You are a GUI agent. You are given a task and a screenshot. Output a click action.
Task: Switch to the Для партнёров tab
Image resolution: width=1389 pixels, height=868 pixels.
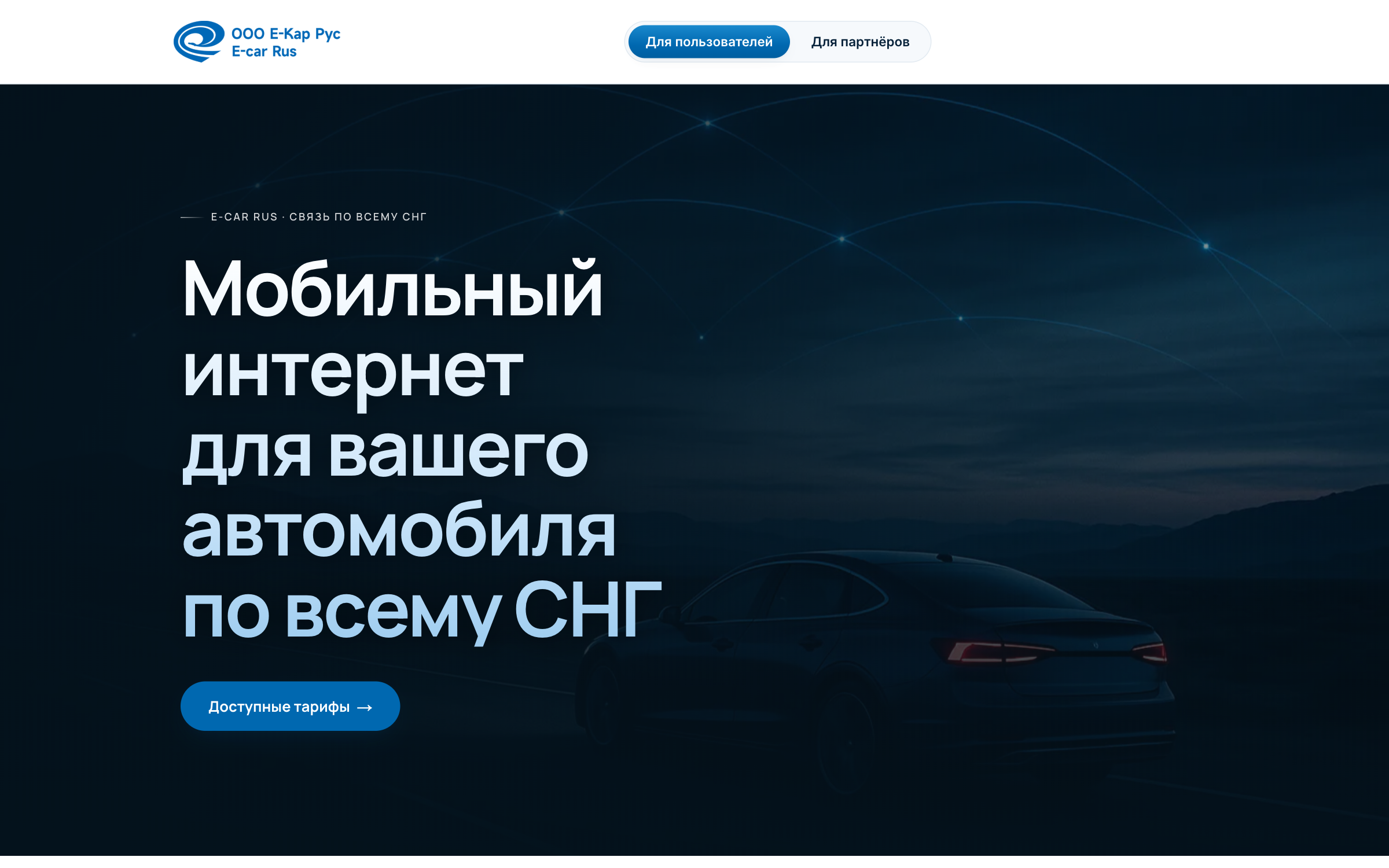pyautogui.click(x=860, y=42)
